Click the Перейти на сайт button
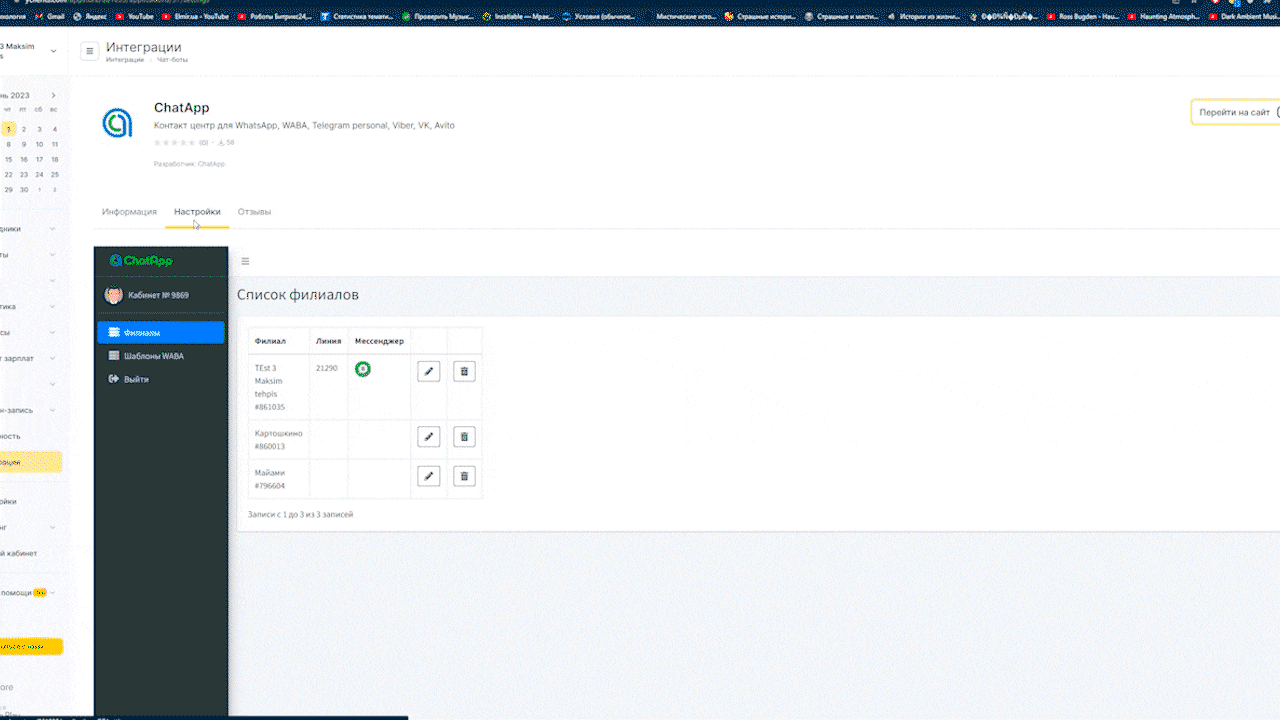 pos(1235,112)
